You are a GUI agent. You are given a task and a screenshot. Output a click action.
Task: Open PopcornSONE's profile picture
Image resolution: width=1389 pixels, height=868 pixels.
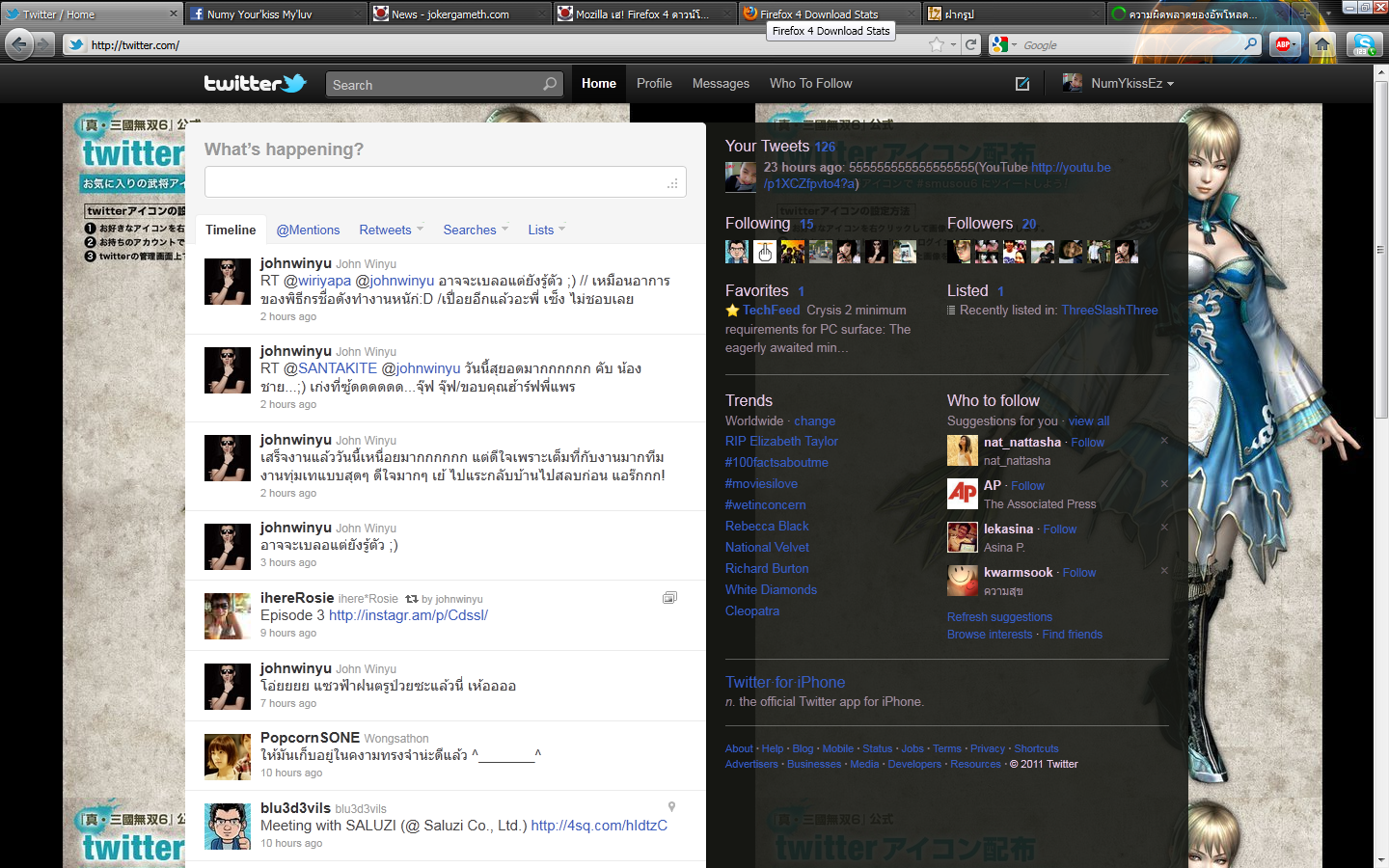point(228,756)
